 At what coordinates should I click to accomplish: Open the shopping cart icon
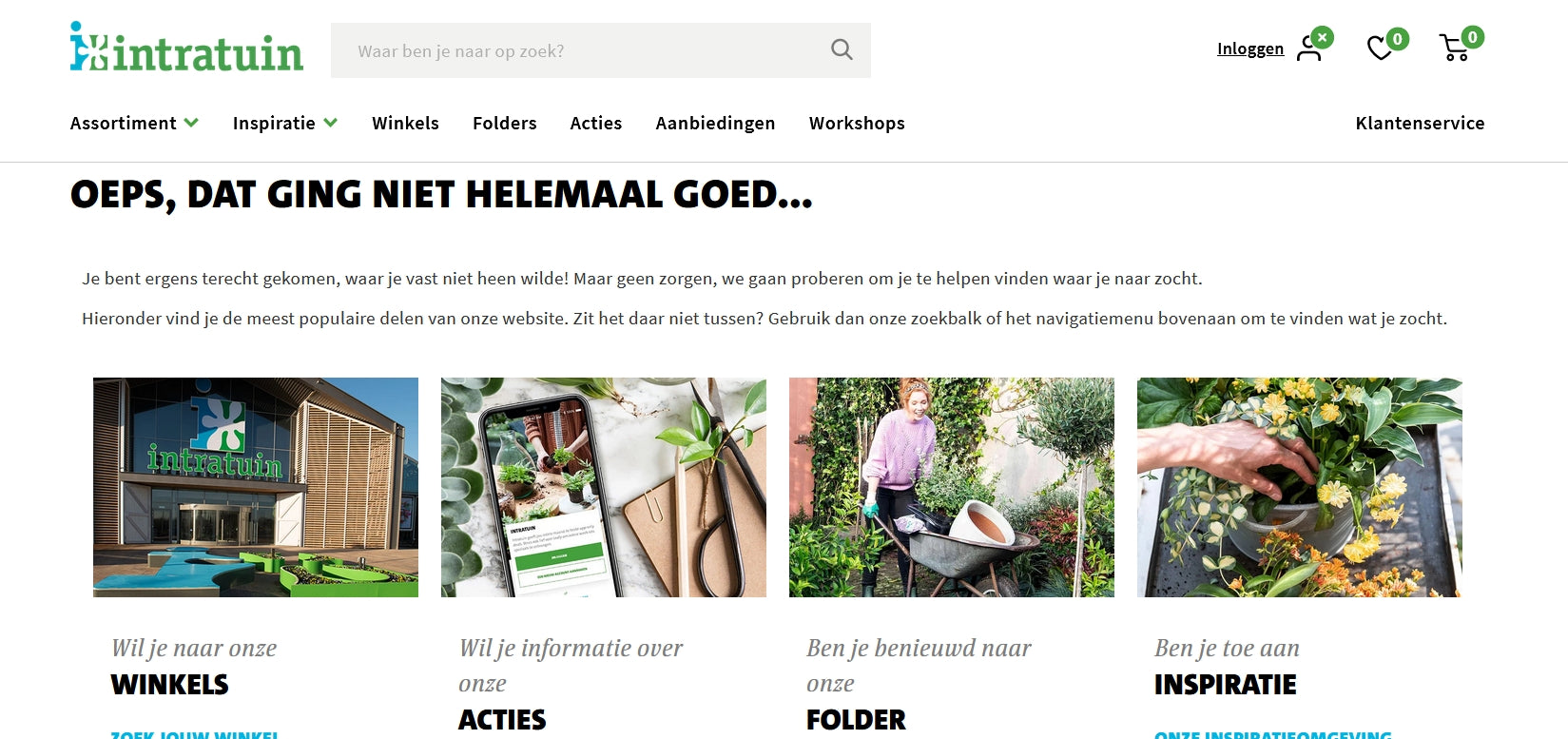click(x=1455, y=48)
